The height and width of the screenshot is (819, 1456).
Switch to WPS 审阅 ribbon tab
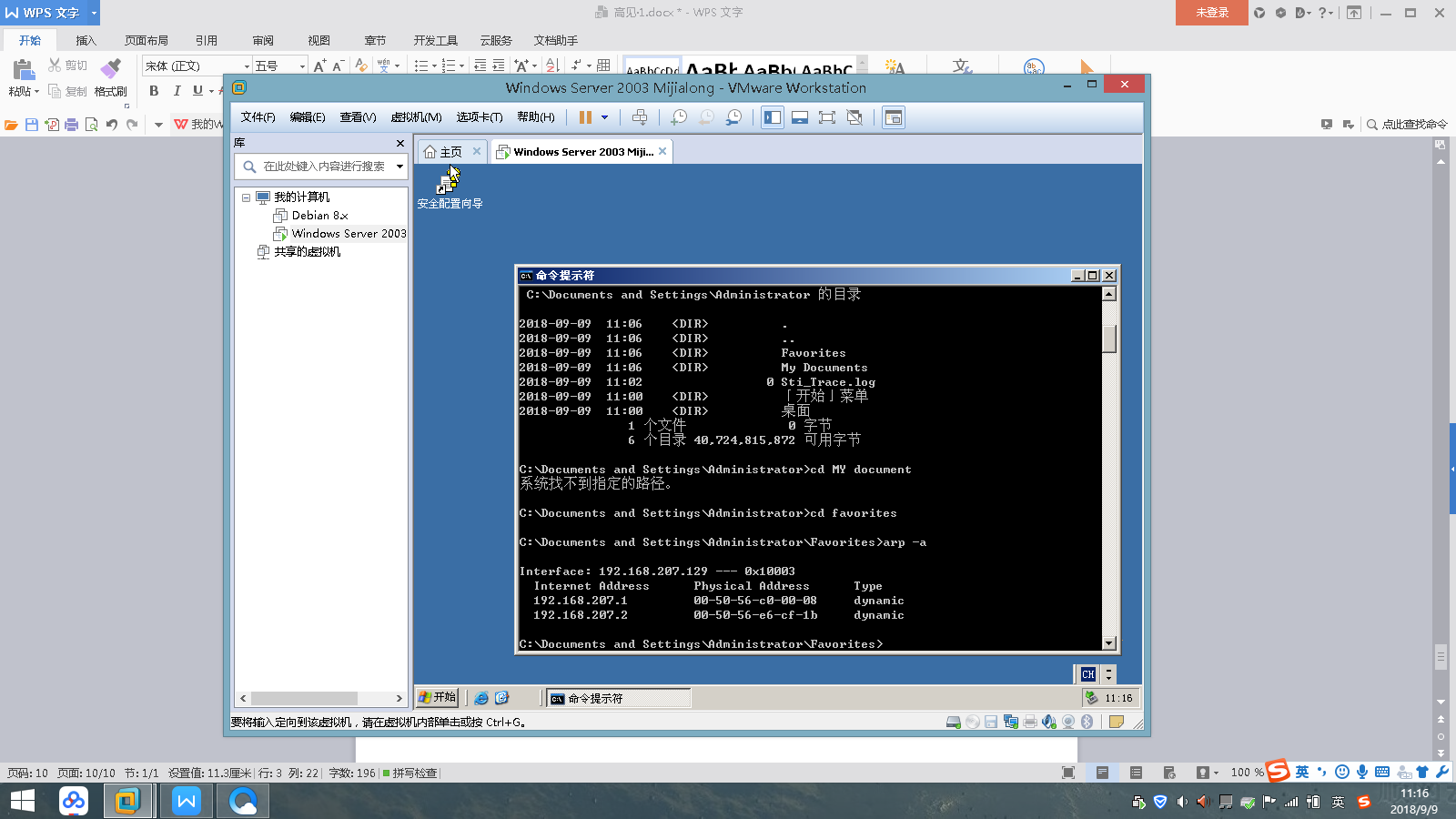[x=263, y=40]
